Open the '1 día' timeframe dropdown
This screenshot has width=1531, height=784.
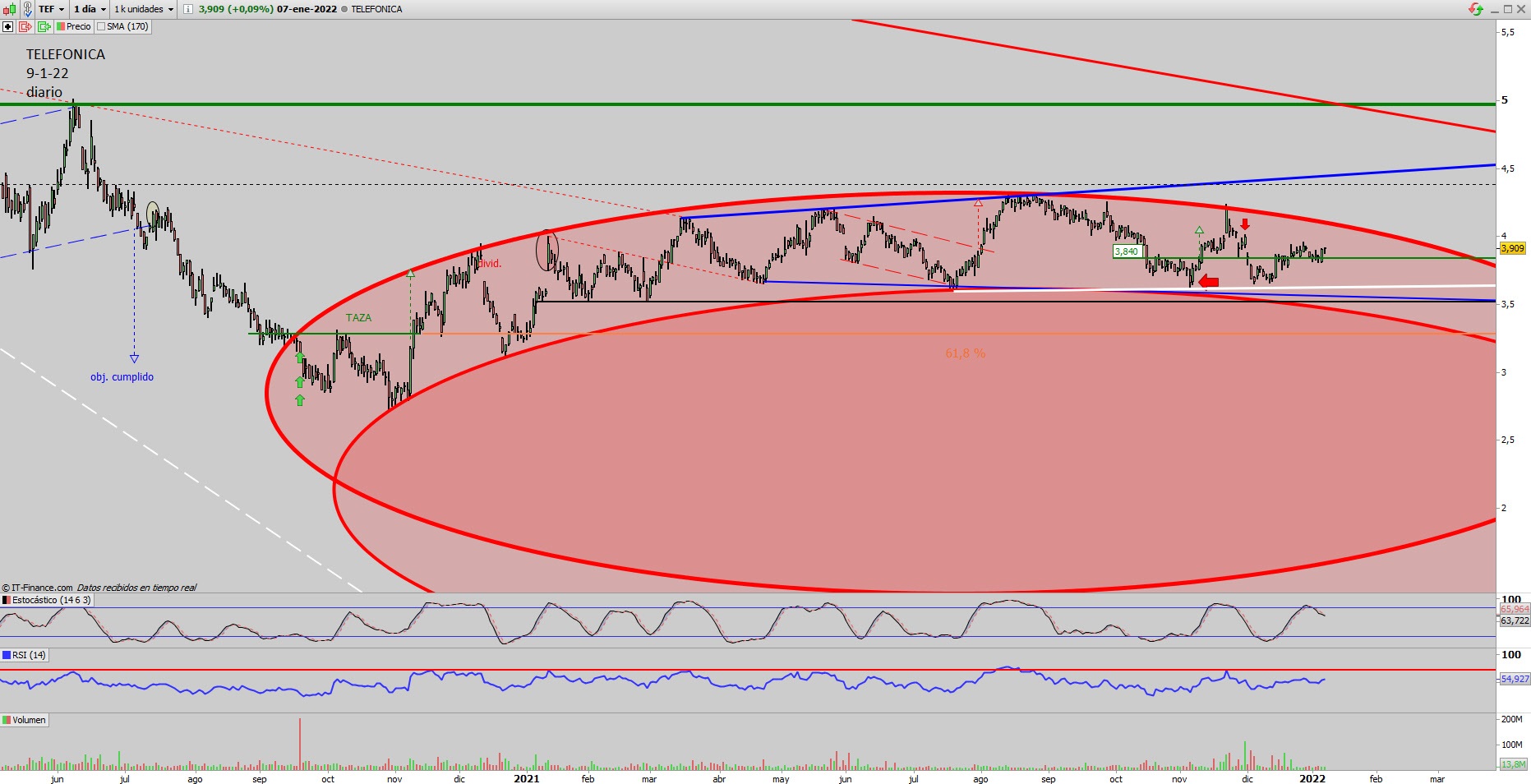(x=90, y=9)
